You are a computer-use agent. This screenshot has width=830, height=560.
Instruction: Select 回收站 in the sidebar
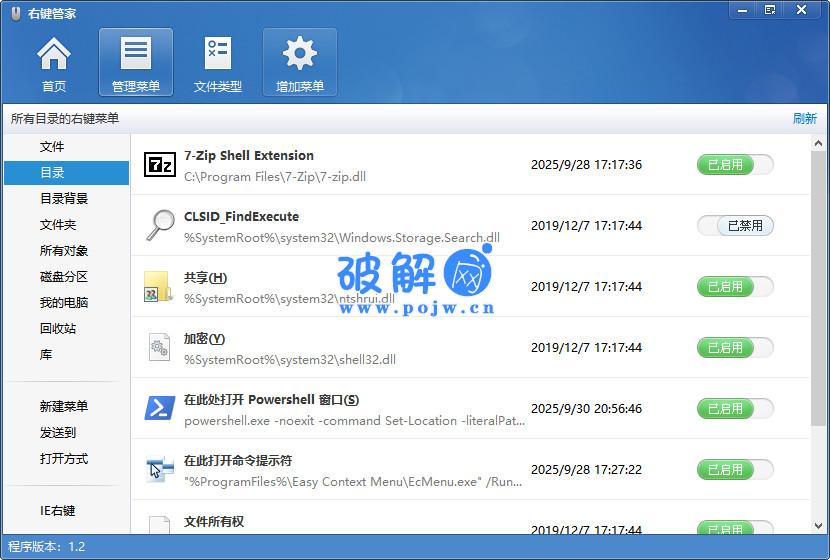coord(67,328)
